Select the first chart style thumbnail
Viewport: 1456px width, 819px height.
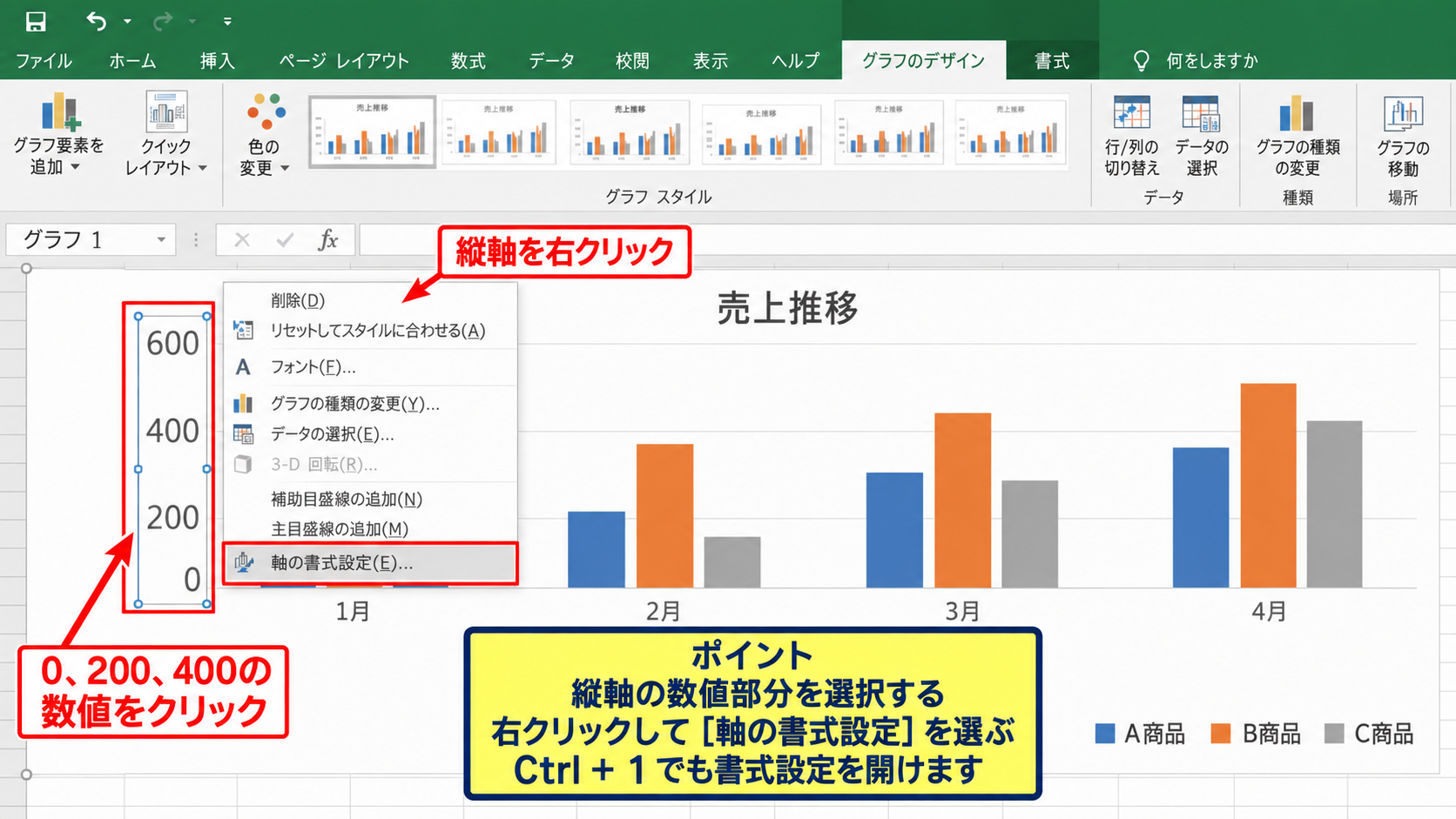click(372, 131)
